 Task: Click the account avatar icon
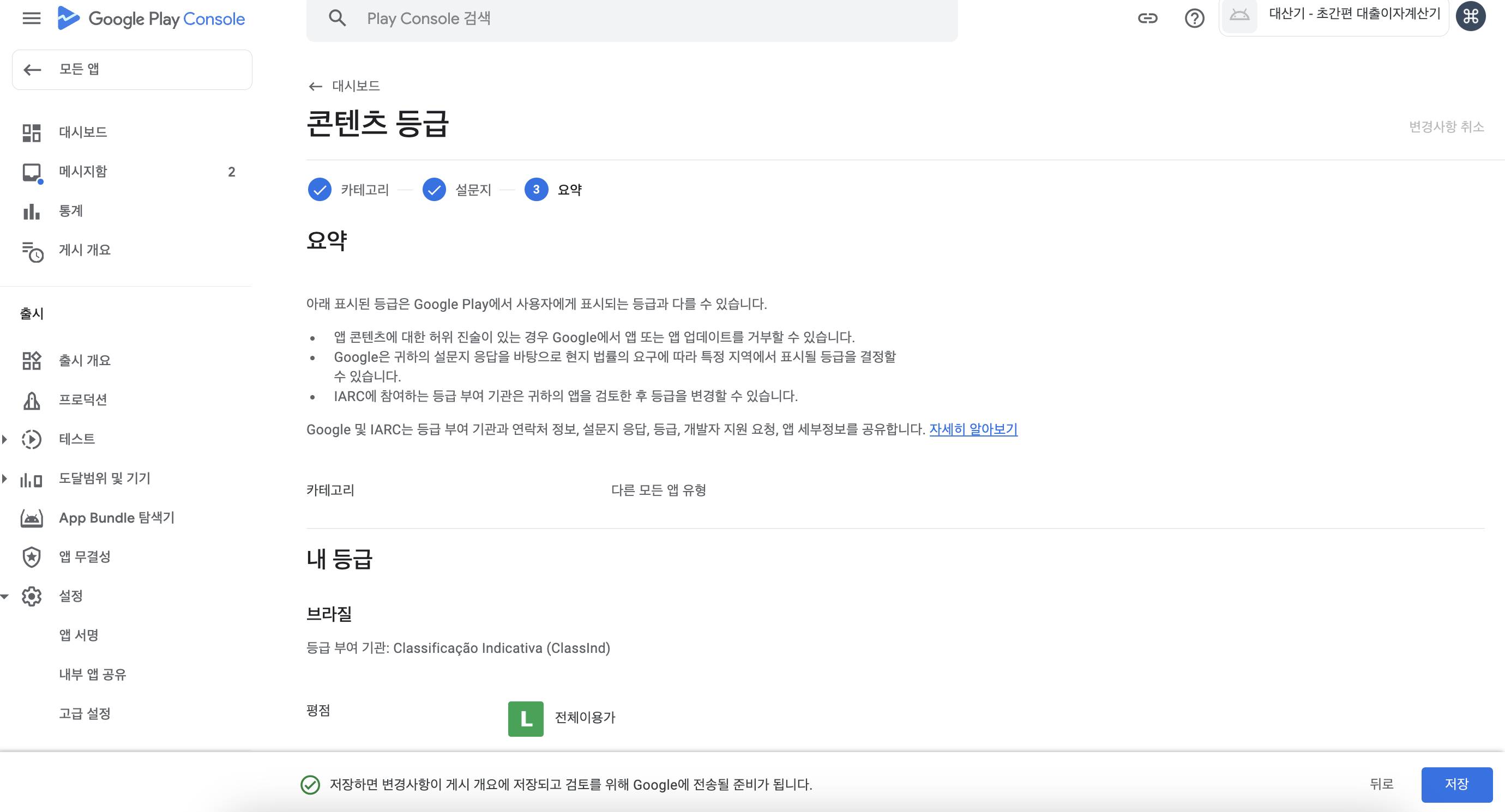pyautogui.click(x=1470, y=16)
